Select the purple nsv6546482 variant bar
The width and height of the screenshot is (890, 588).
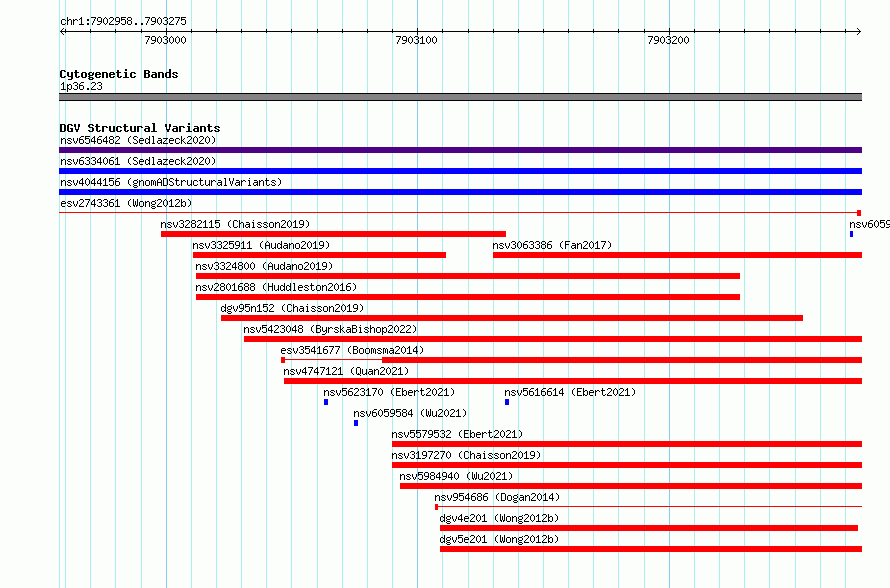(x=460, y=150)
